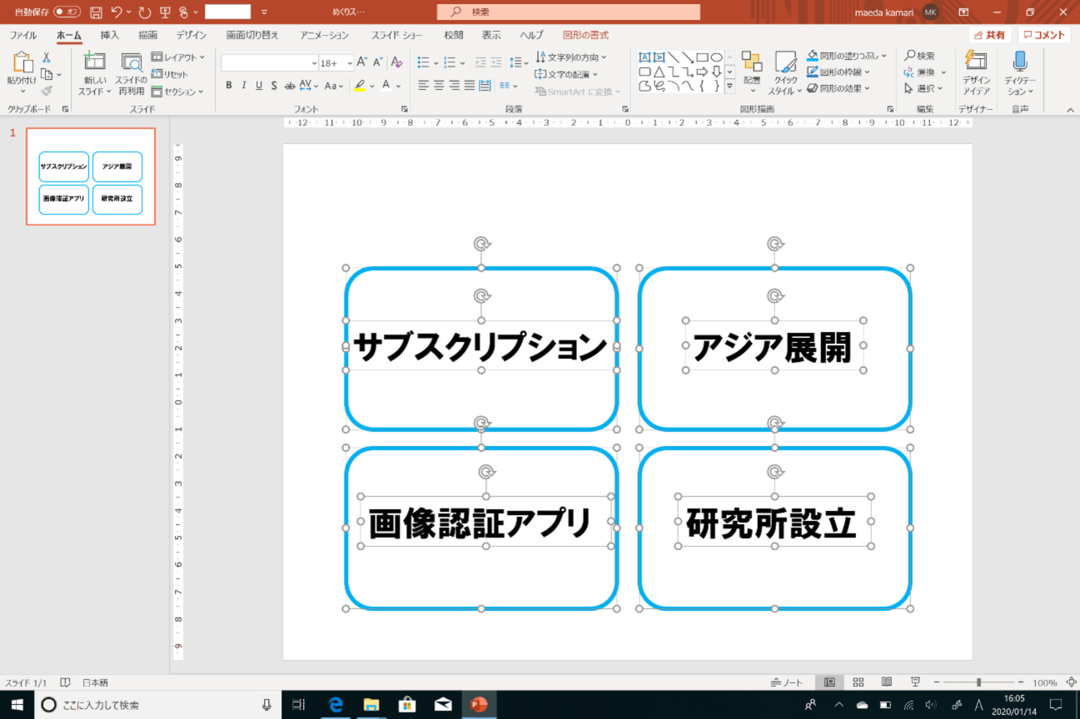Toggle bold formatting with the B button
The image size is (1080, 719).
click(x=229, y=86)
